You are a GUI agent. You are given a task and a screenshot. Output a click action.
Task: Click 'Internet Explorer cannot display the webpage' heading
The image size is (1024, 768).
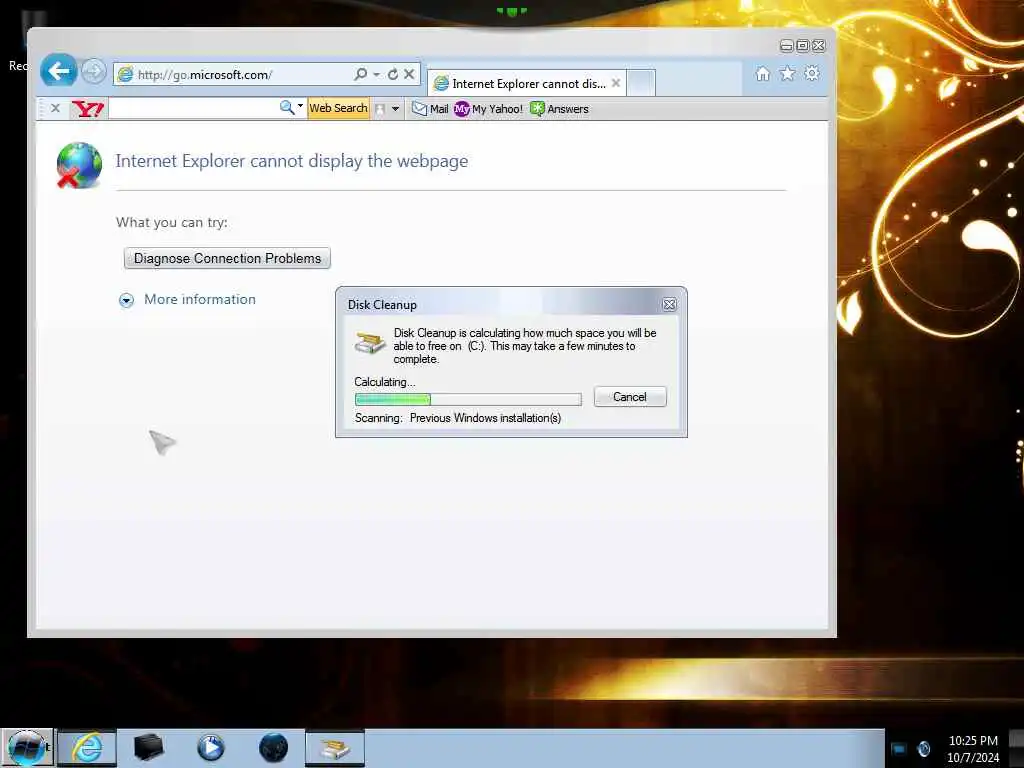click(292, 161)
